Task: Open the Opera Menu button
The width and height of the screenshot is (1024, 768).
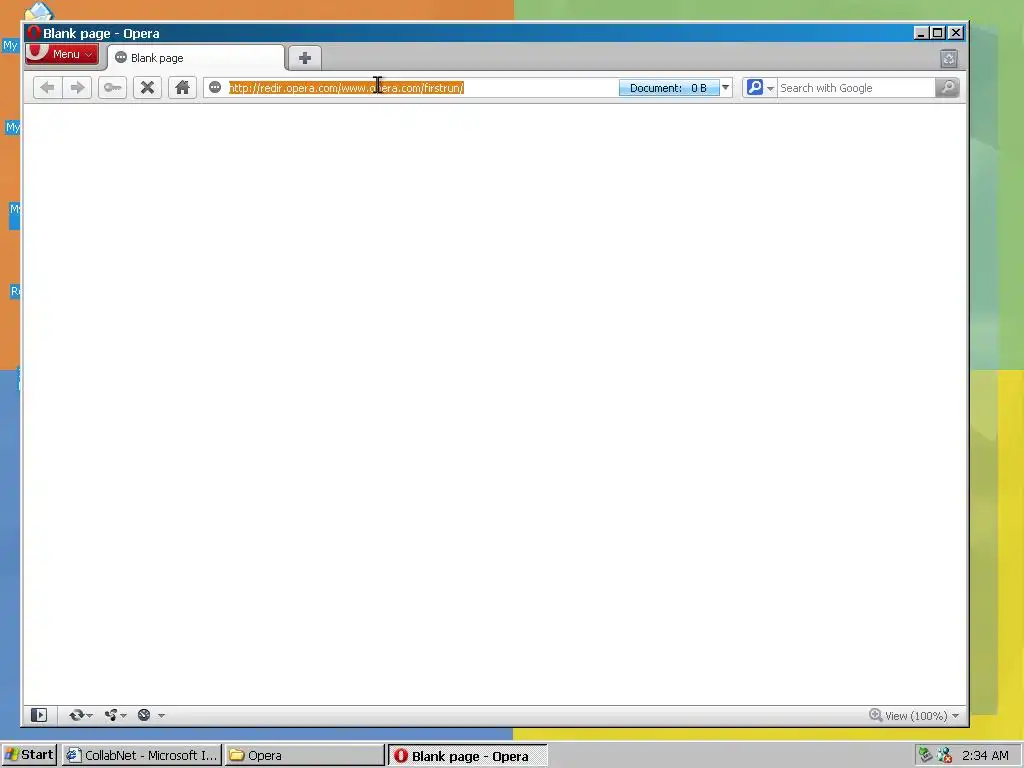Action: coord(62,54)
